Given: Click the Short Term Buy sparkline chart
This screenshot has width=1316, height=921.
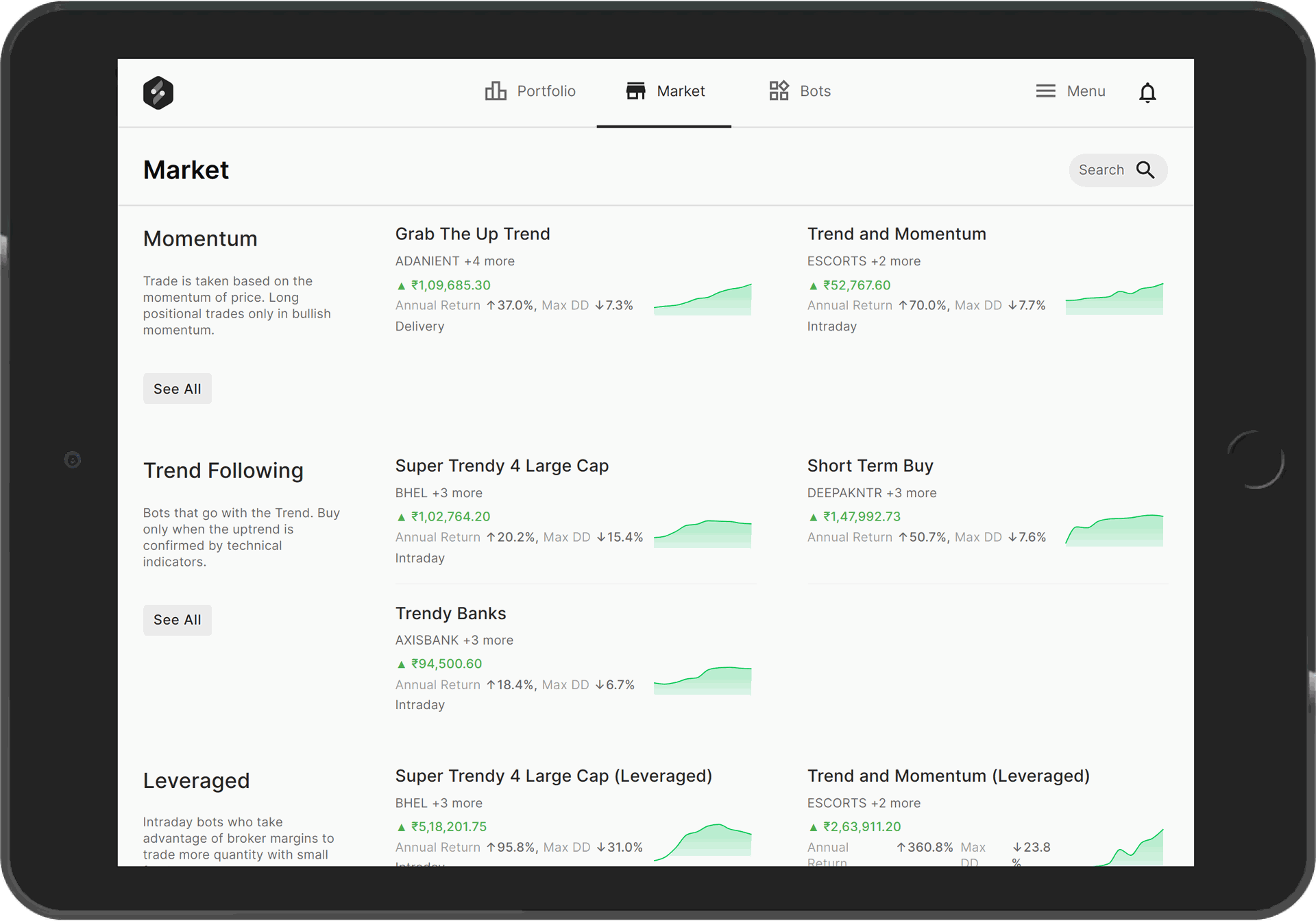Looking at the screenshot, I should point(1114,531).
